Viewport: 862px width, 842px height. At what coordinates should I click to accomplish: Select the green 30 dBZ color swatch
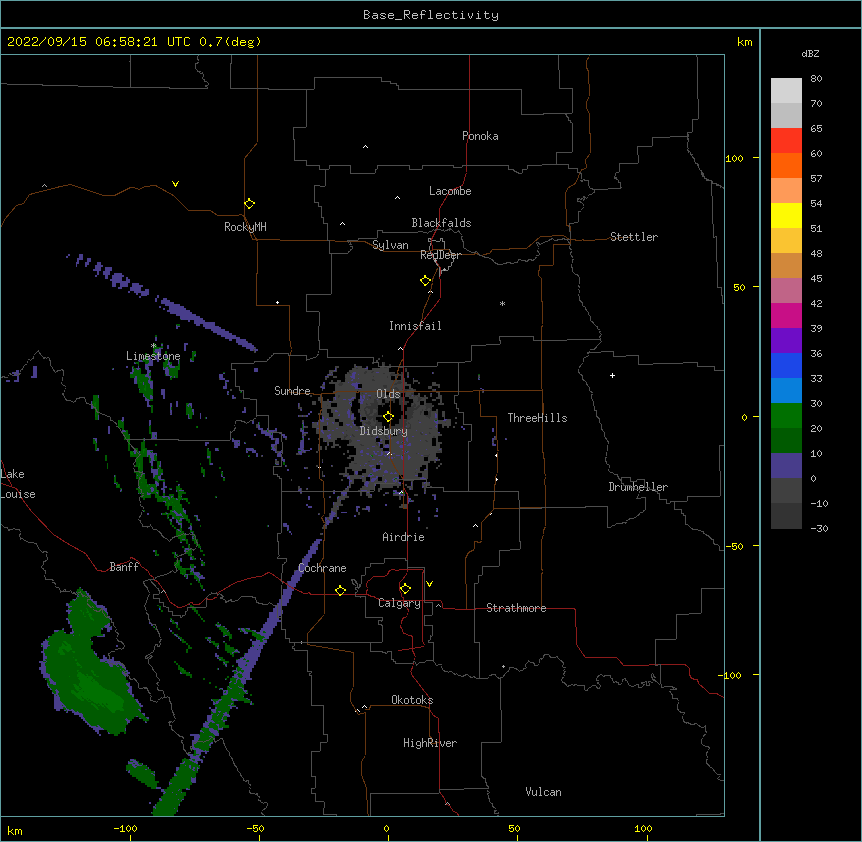pos(786,416)
